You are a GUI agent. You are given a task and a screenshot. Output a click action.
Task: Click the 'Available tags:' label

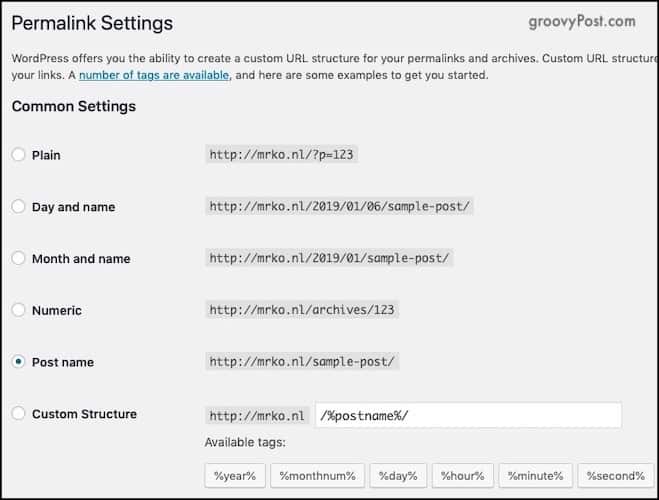(x=245, y=442)
